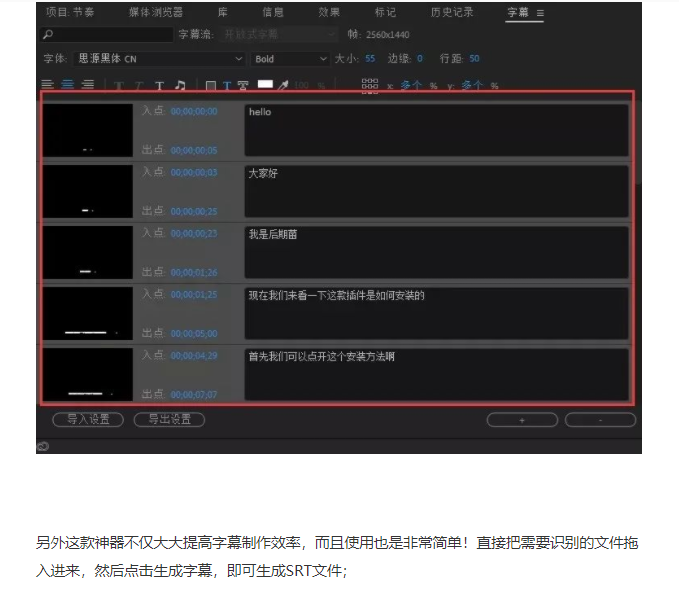Edit 首先我们可以点开这个安装方法 caption box
Image resolution: width=679 pixels, height=602 pixels.
436,375
